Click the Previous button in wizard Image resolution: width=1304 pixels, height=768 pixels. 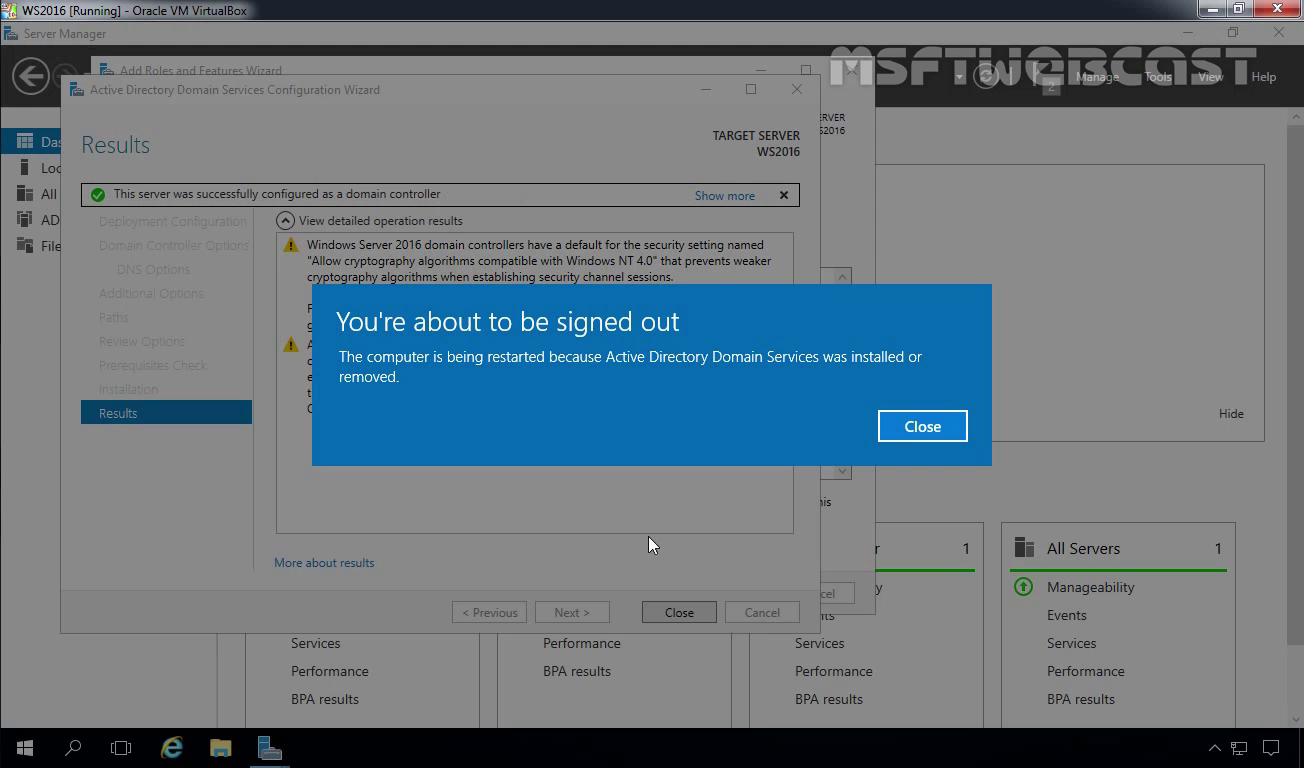(489, 612)
